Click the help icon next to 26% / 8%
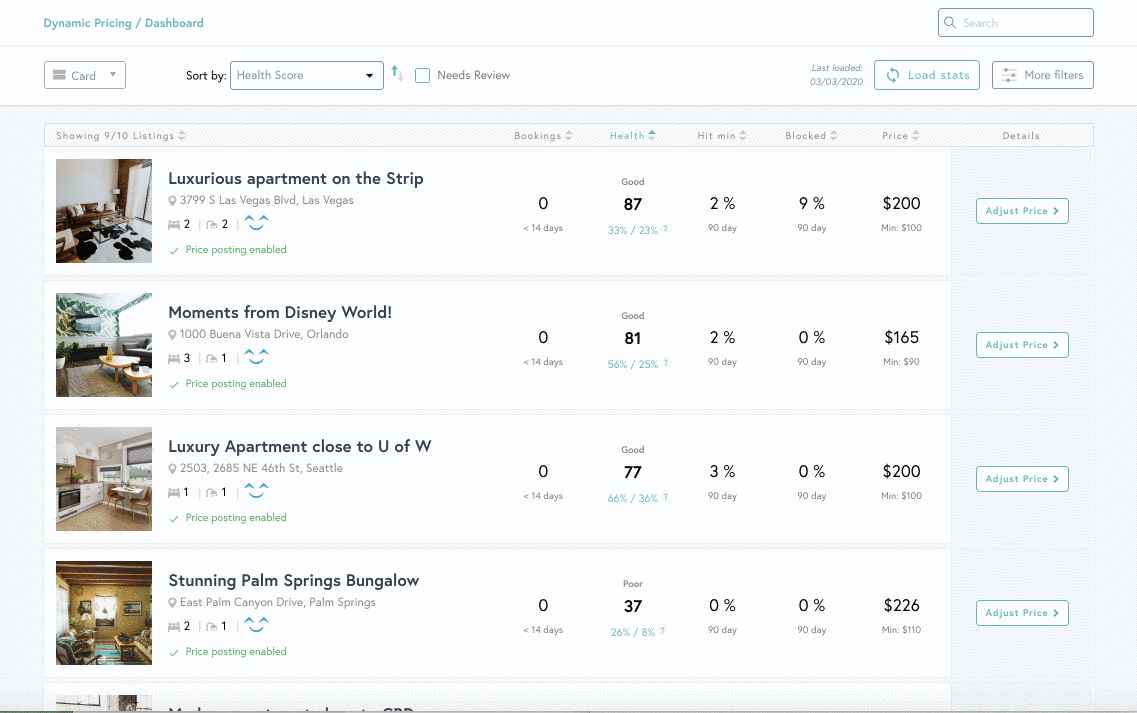 [662, 631]
